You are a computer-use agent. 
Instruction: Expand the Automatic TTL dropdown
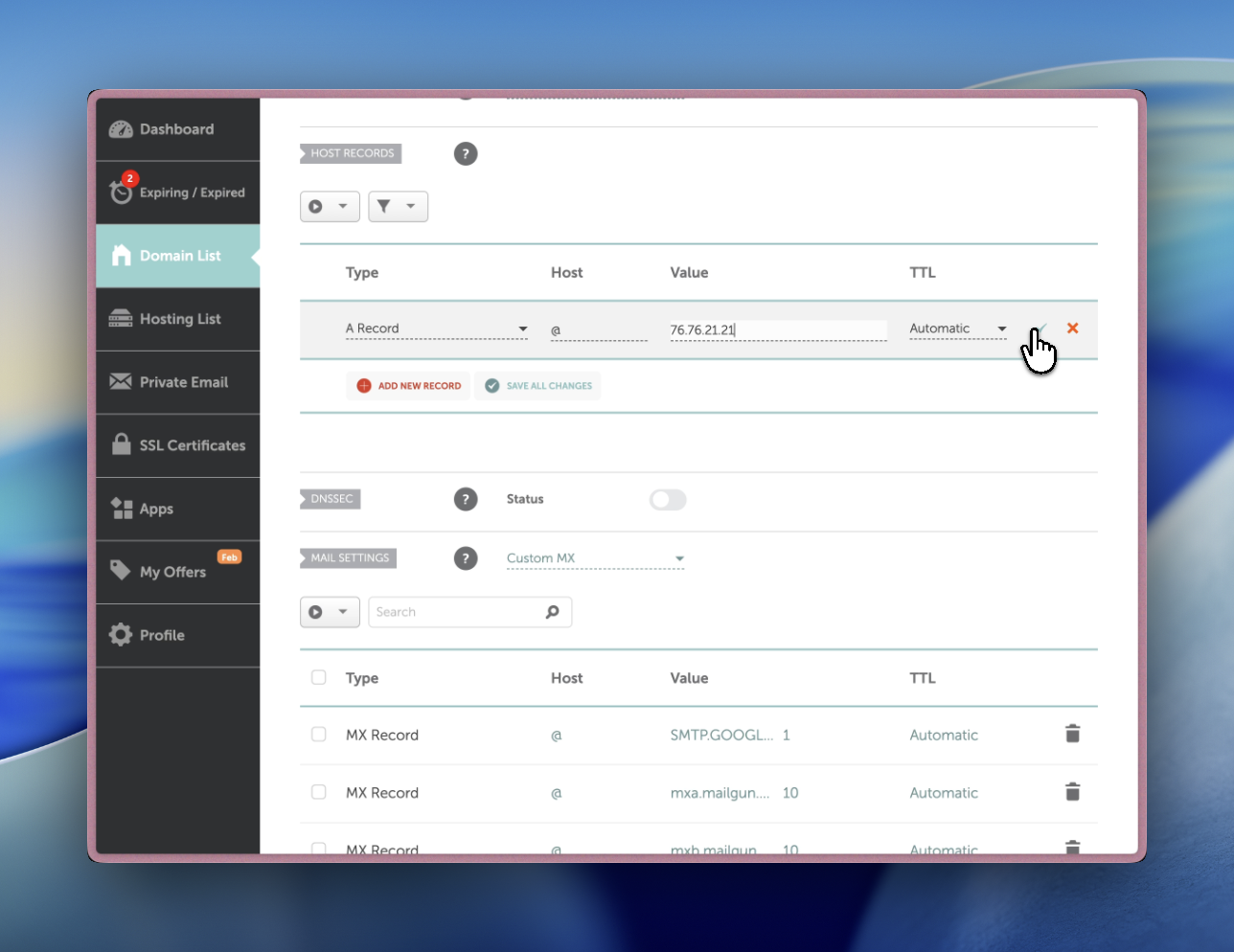point(958,328)
